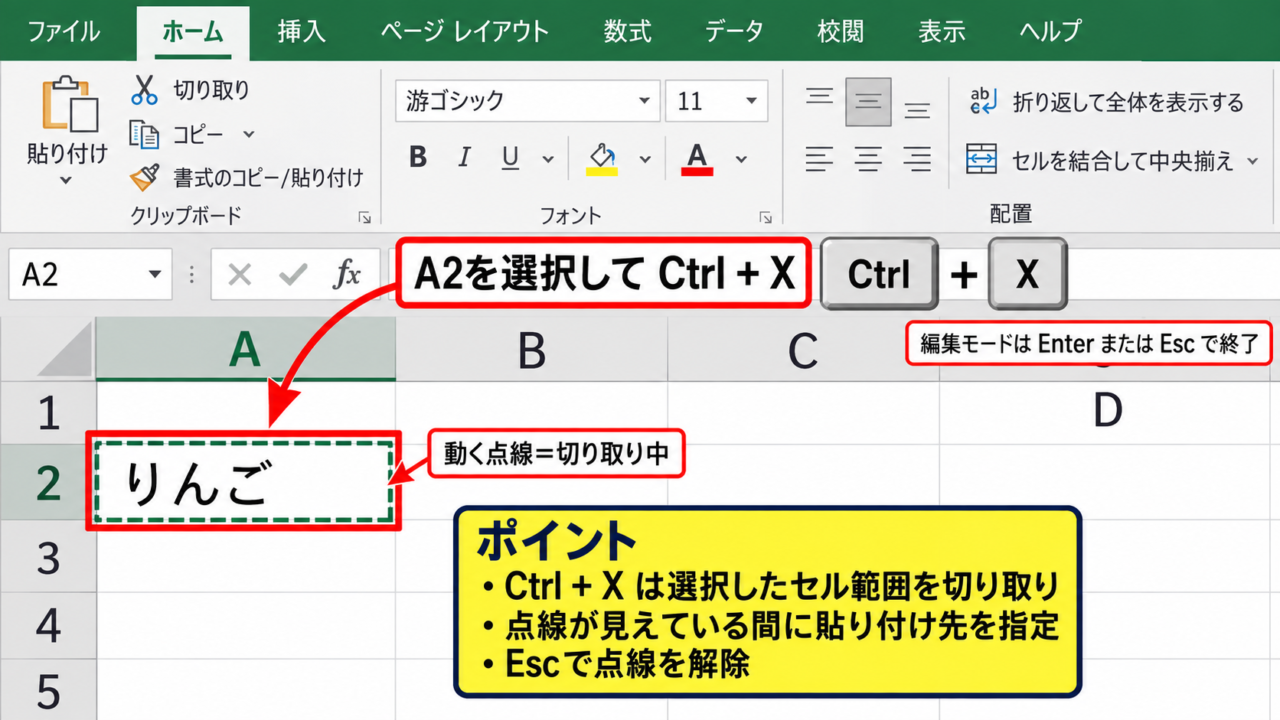Click the Insert Function fx icon
Screen dimensions: 1280x720
(x=347, y=274)
